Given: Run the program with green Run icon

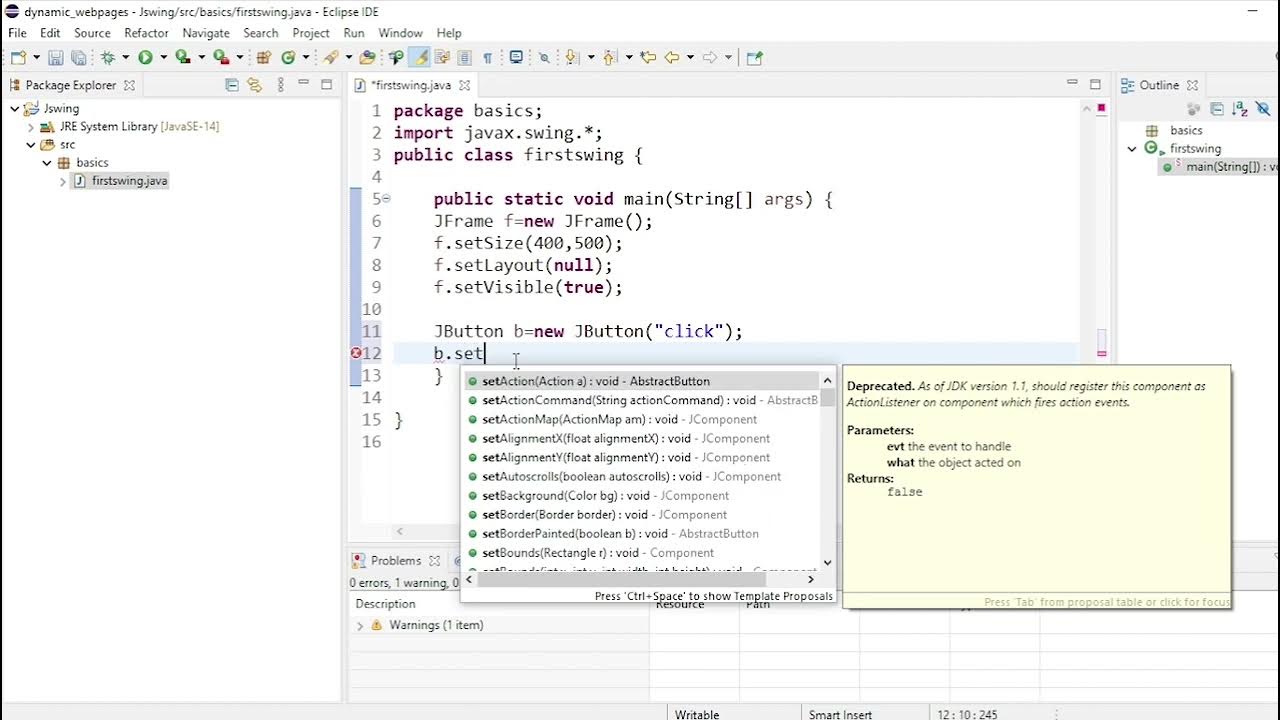Looking at the screenshot, I should pyautogui.click(x=145, y=58).
